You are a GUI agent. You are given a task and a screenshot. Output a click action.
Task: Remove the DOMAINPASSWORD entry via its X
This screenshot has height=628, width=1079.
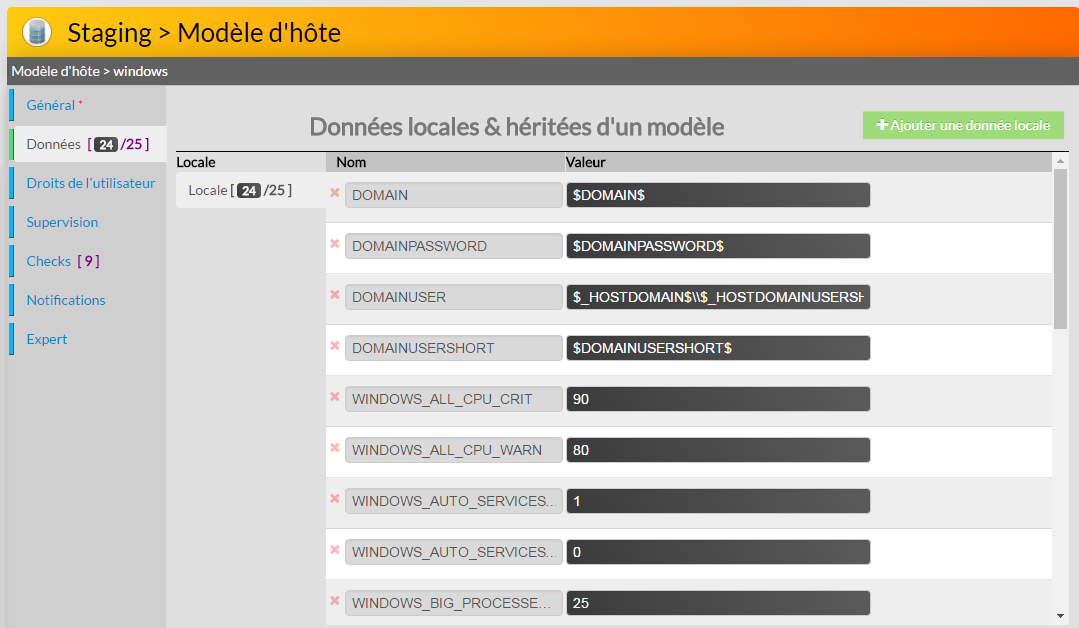[335, 244]
